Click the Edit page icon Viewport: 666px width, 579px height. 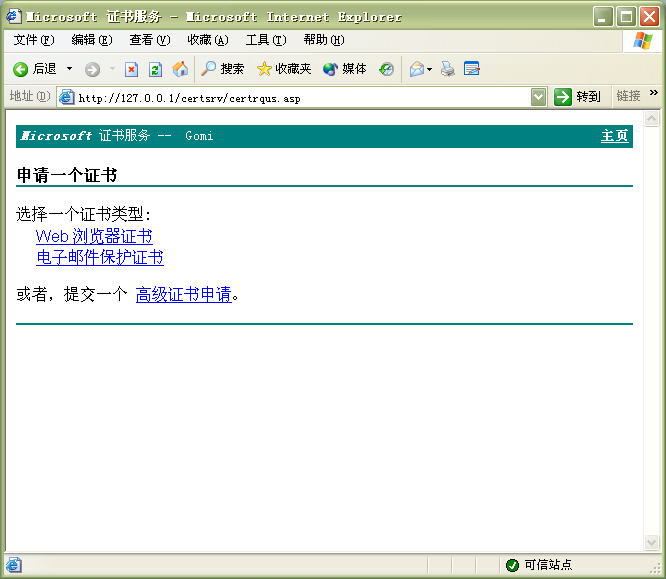point(471,69)
